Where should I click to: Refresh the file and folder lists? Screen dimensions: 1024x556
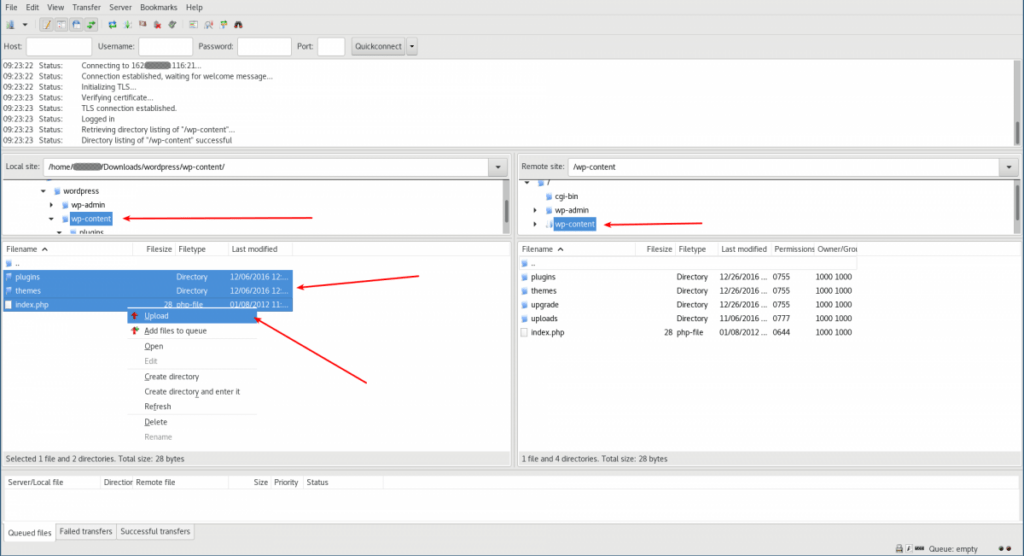point(112,25)
